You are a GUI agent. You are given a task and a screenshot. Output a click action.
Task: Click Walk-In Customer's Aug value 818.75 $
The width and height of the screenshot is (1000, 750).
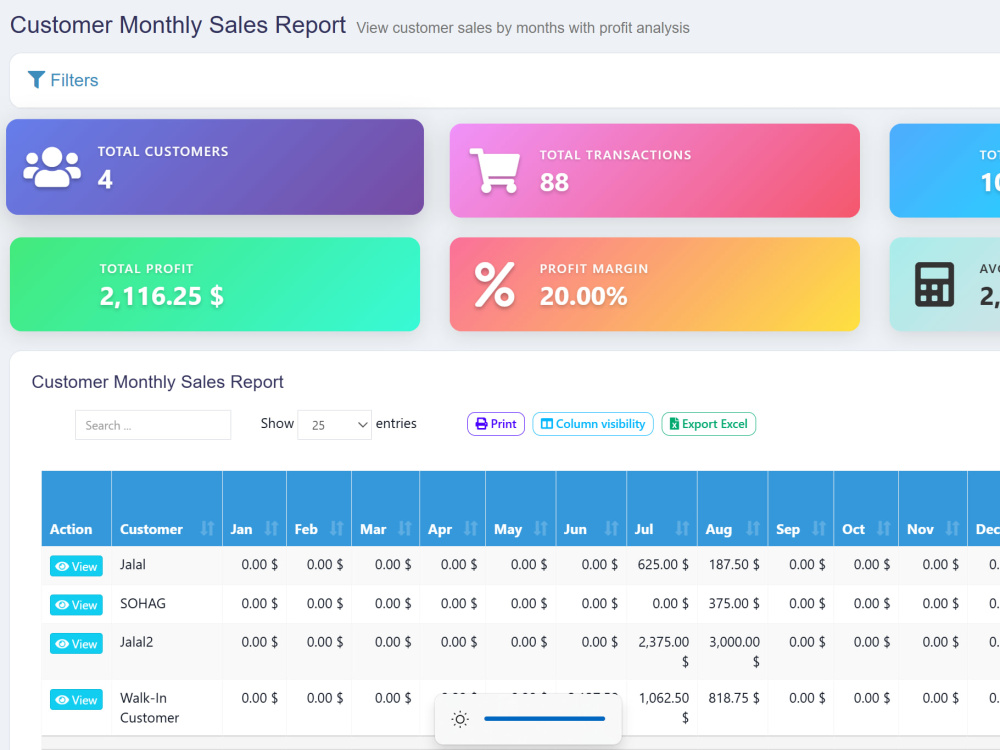click(x=733, y=698)
